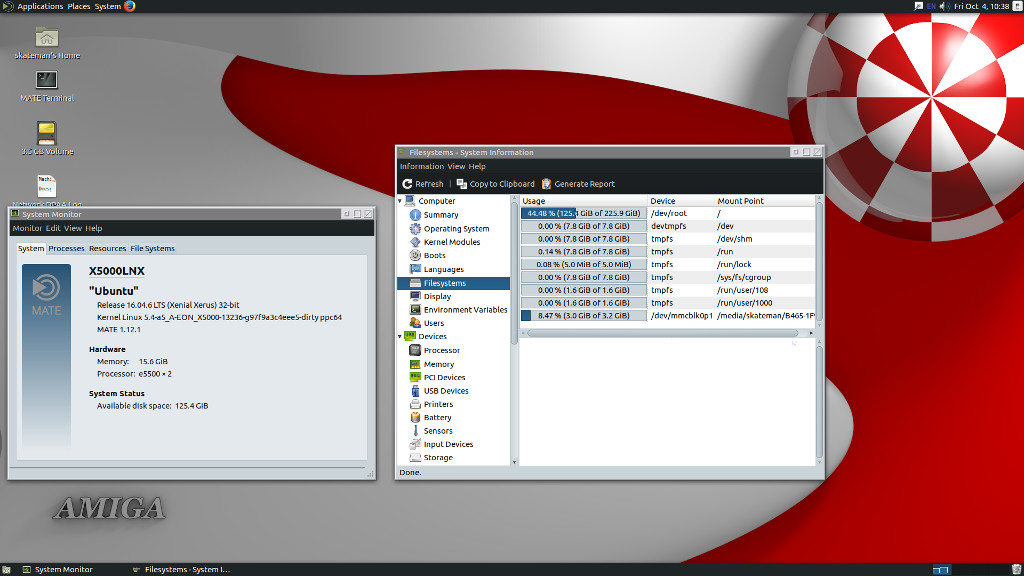Open the Monitor menu in System Monitor
This screenshot has width=1024, height=576.
tap(27, 228)
